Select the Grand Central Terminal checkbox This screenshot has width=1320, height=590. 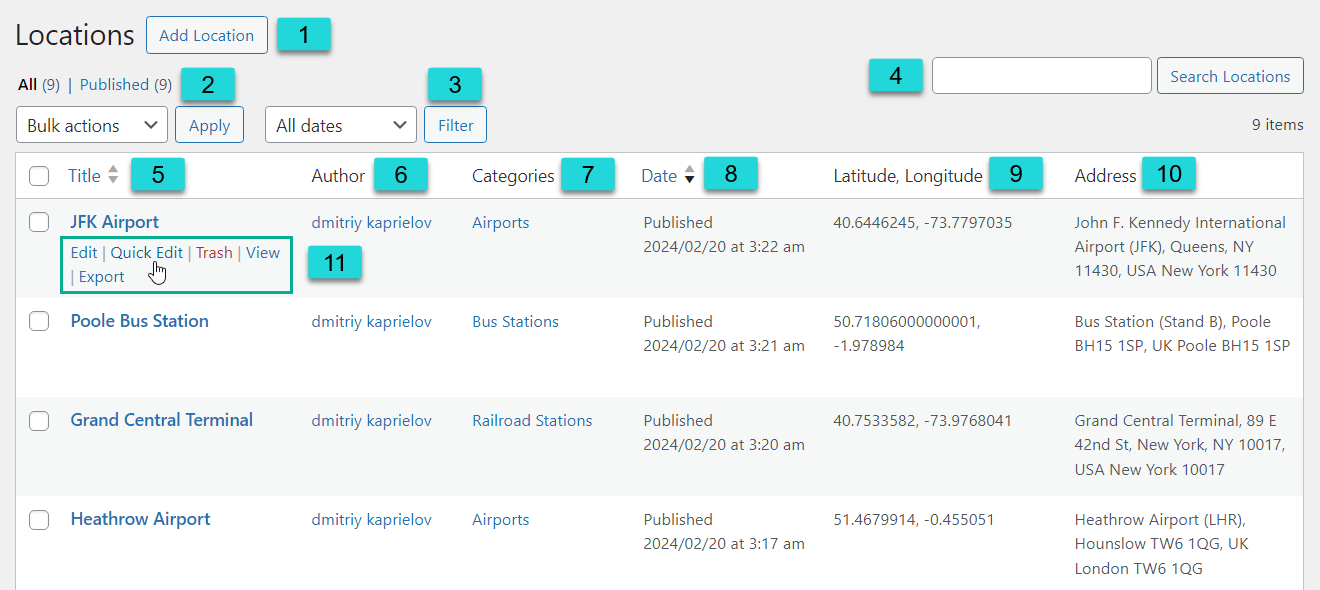click(x=39, y=420)
